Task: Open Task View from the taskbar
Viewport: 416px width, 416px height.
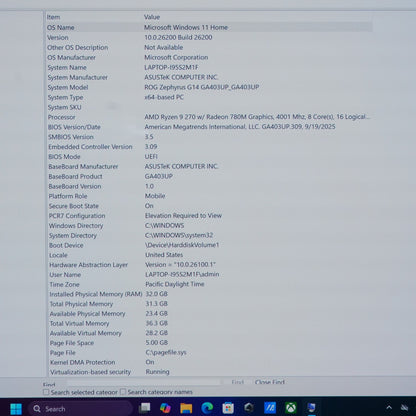Action: point(145,408)
